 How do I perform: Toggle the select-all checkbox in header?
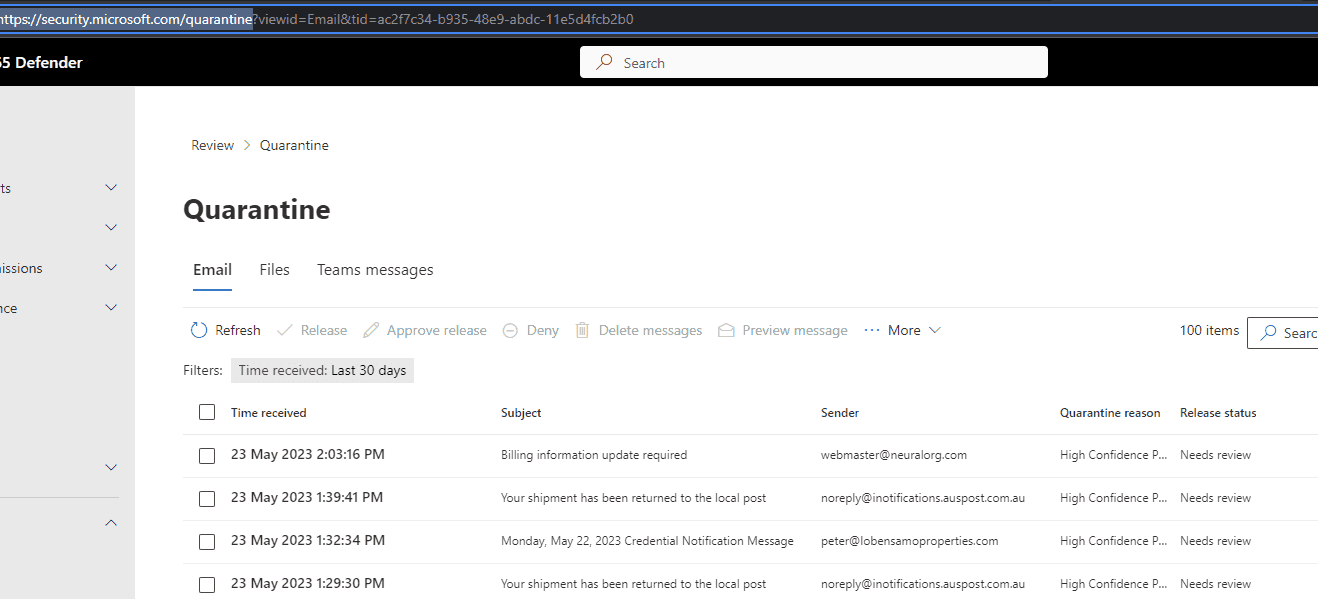(x=207, y=412)
